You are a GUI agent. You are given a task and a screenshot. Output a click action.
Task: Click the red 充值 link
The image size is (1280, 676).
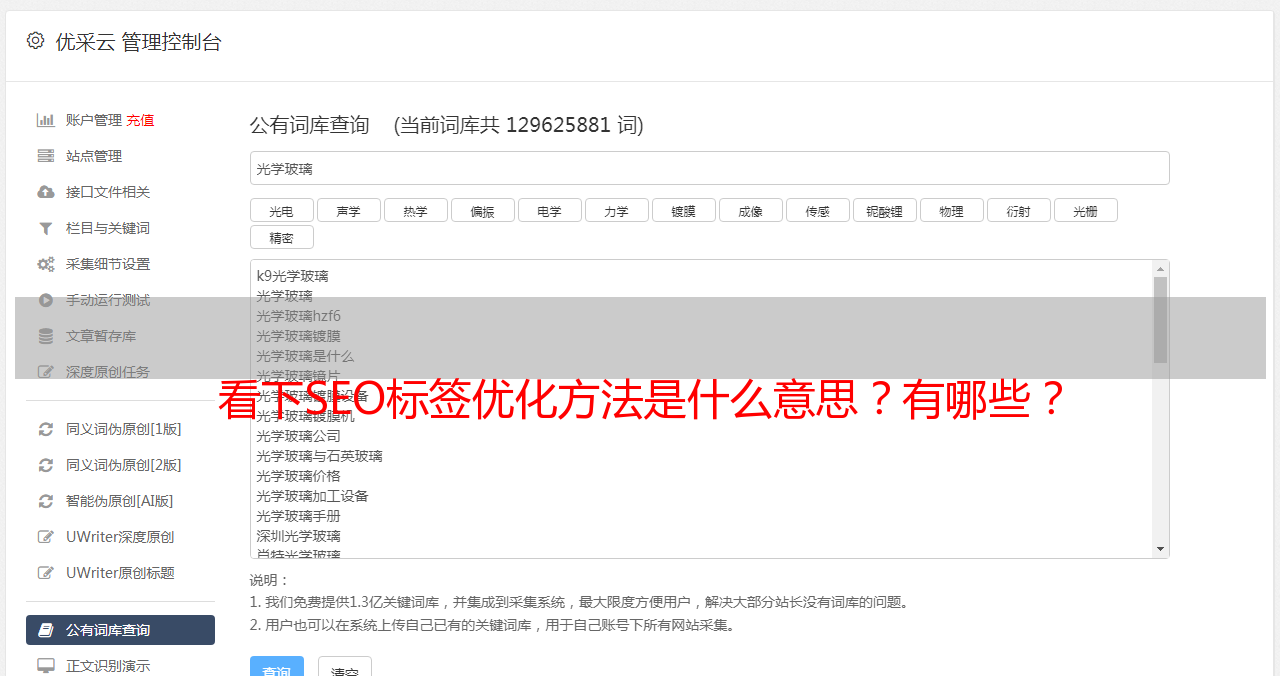(140, 120)
